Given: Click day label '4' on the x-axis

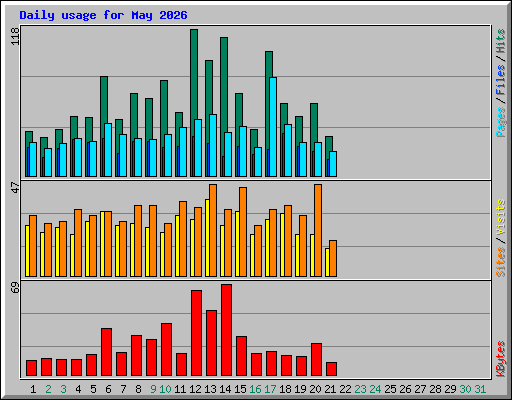Looking at the screenshot, I should [x=78, y=389].
